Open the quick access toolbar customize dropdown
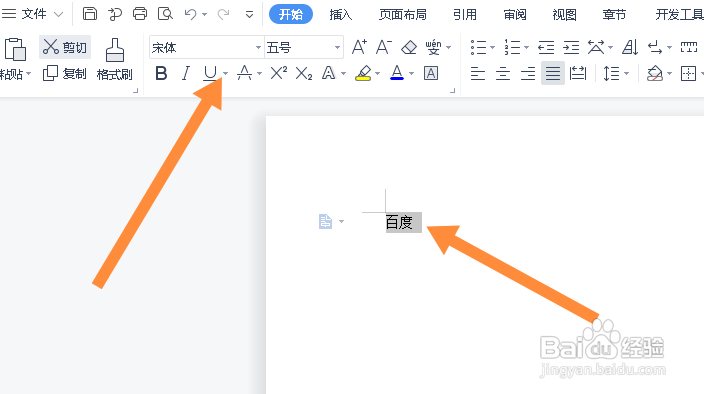Screen dimensions: 704x394 tap(249, 15)
